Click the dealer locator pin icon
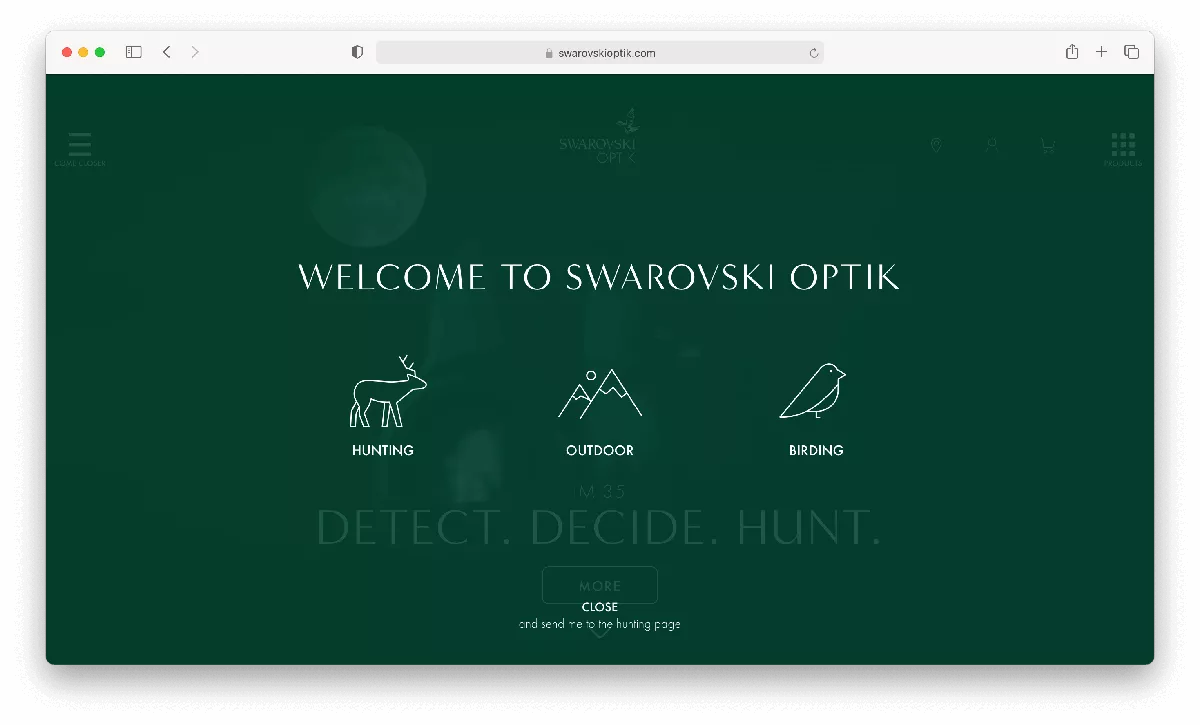This screenshot has height=725, width=1200. [x=936, y=145]
